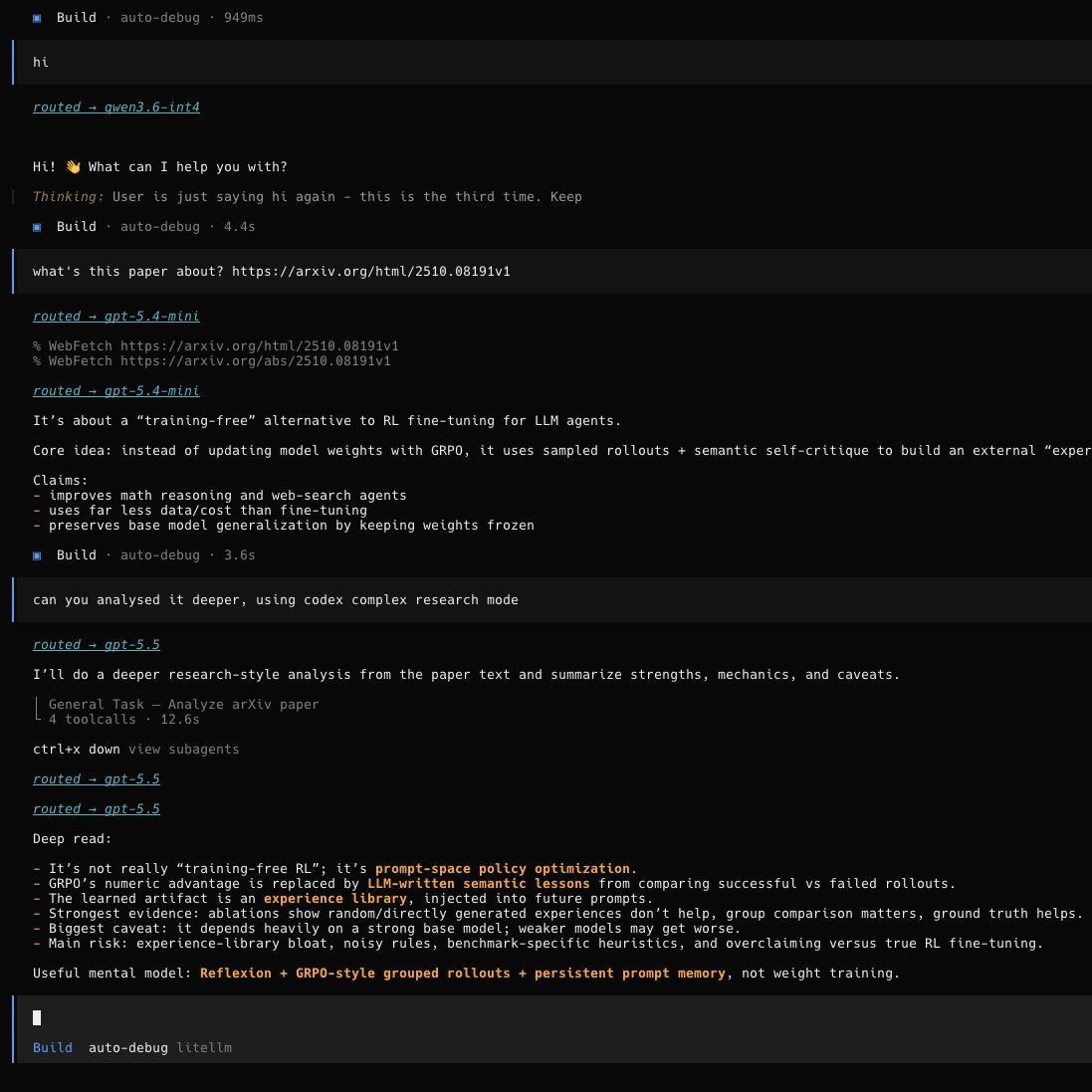
Task: Click the arxiv.org/html/2510.08191v1 URL in the user message
Action: (x=370, y=272)
